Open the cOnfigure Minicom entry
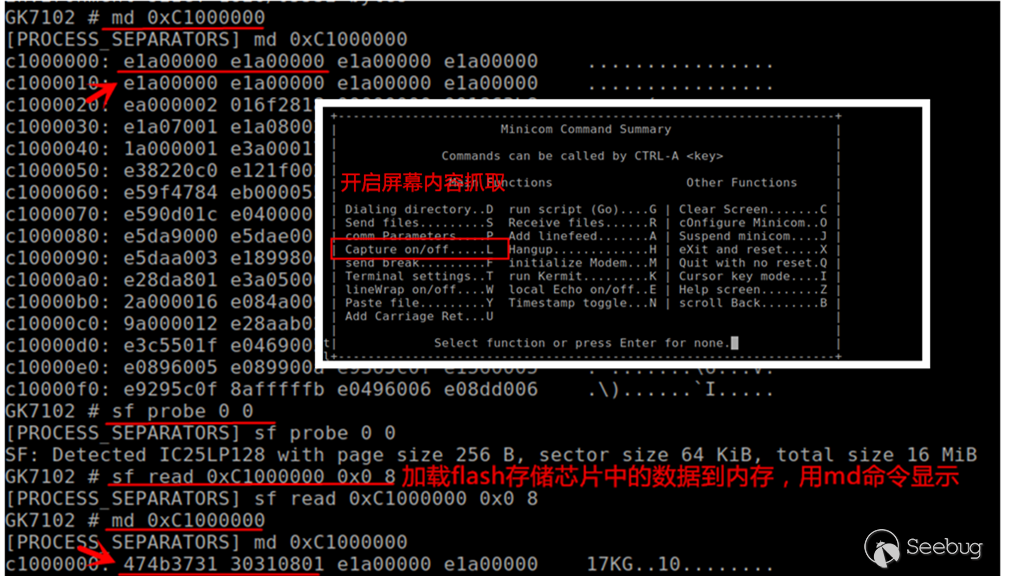This screenshot has width=1011, height=576. (752, 223)
